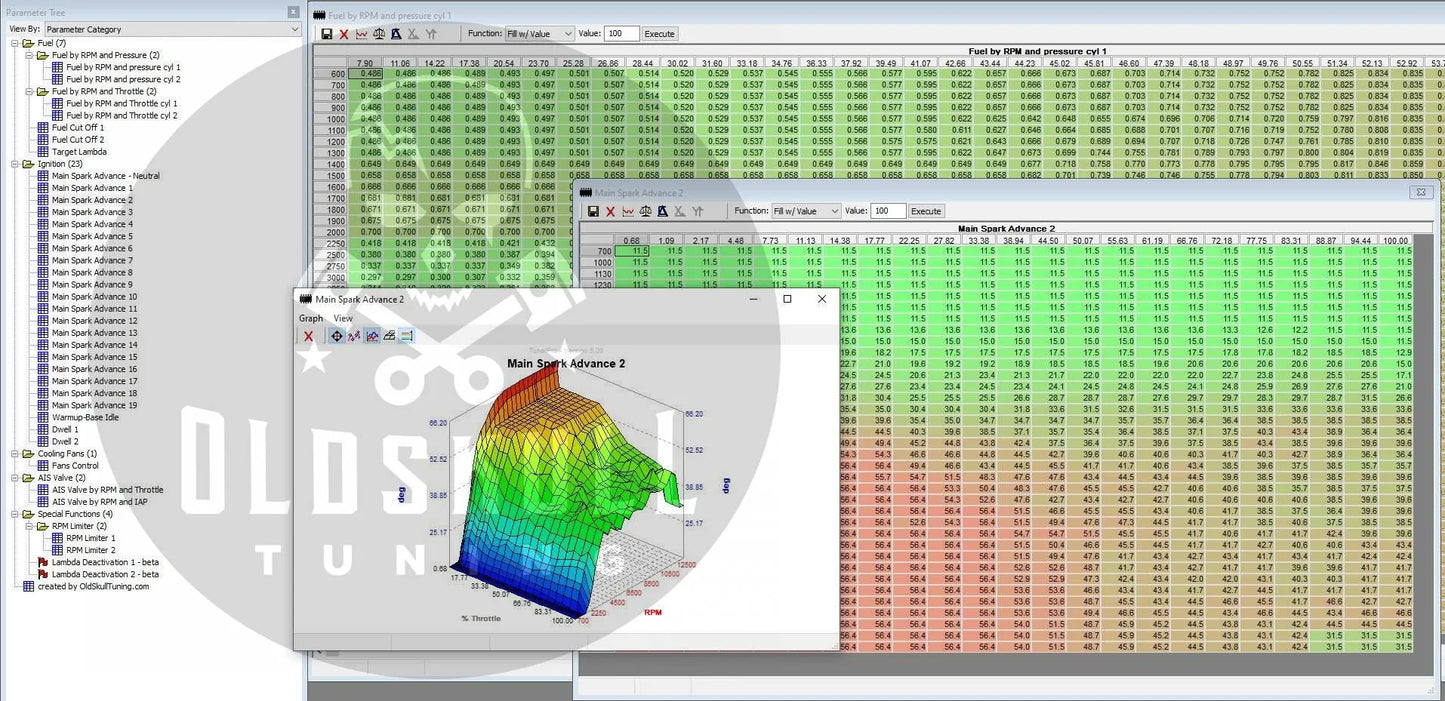Open the Graph menu in the graph window

coord(310,318)
